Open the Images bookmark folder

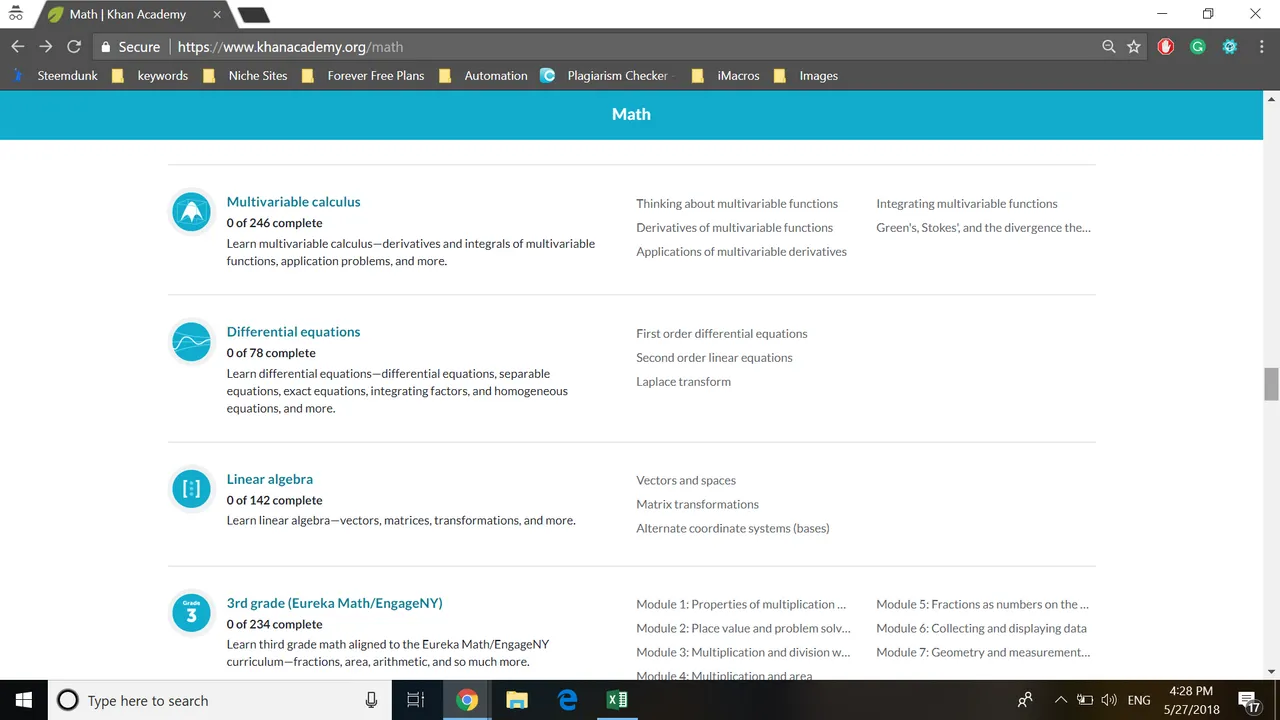point(806,76)
